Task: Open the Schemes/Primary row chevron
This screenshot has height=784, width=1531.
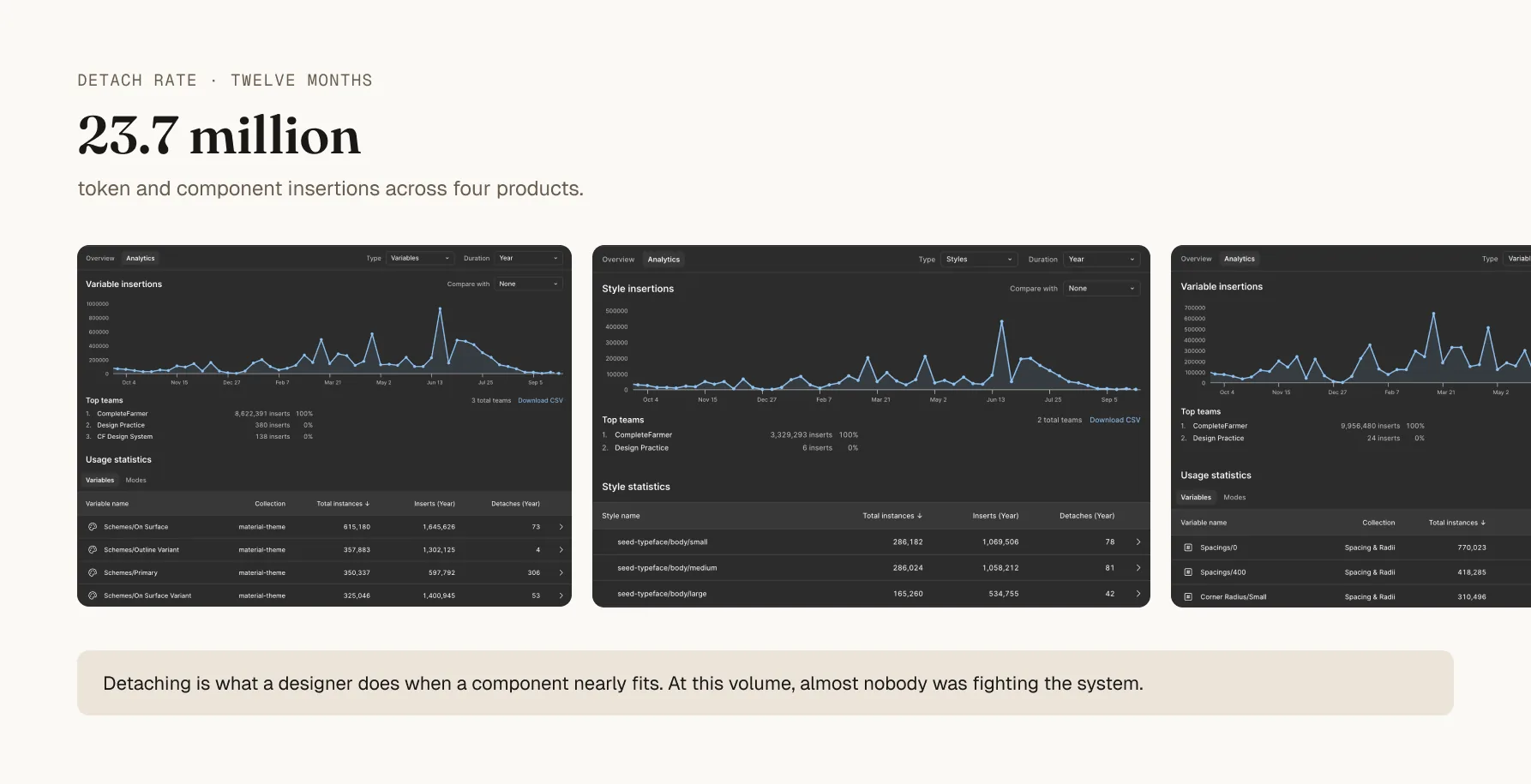Action: click(x=561, y=572)
